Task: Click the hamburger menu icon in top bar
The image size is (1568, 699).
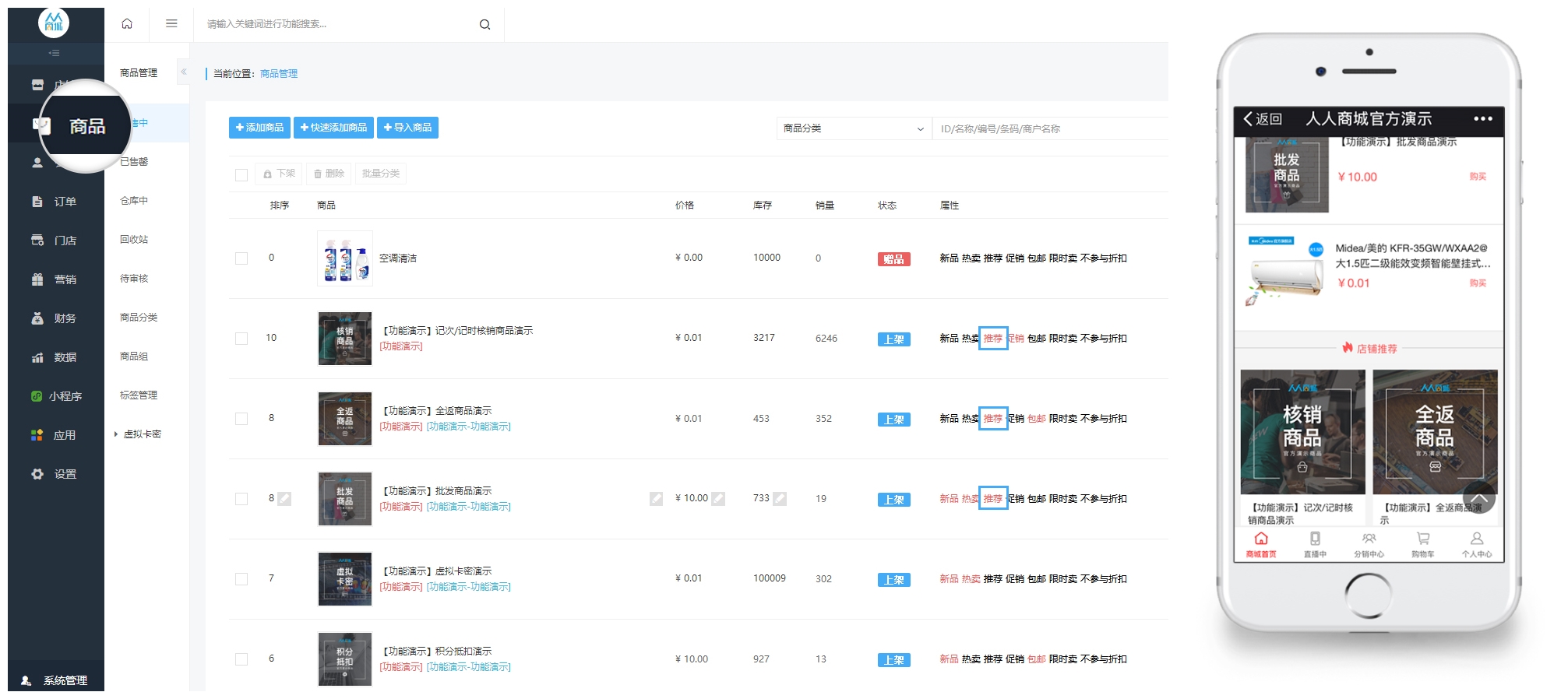Action: coord(171,24)
